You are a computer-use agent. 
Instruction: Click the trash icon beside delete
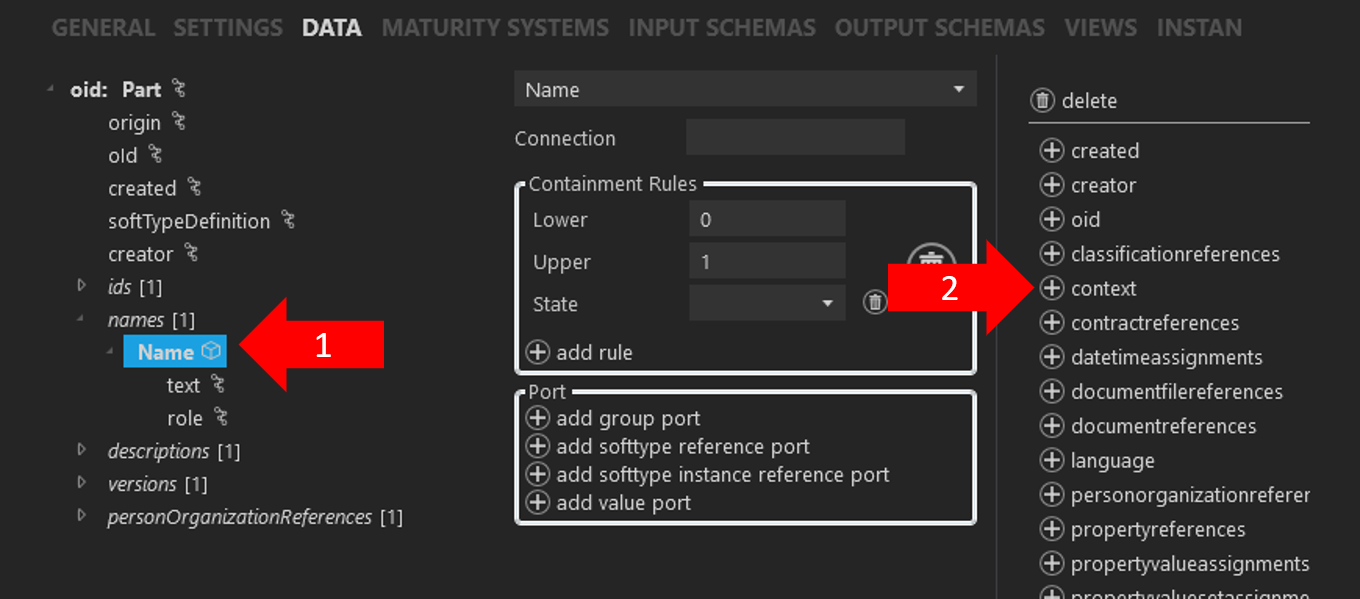(1042, 100)
